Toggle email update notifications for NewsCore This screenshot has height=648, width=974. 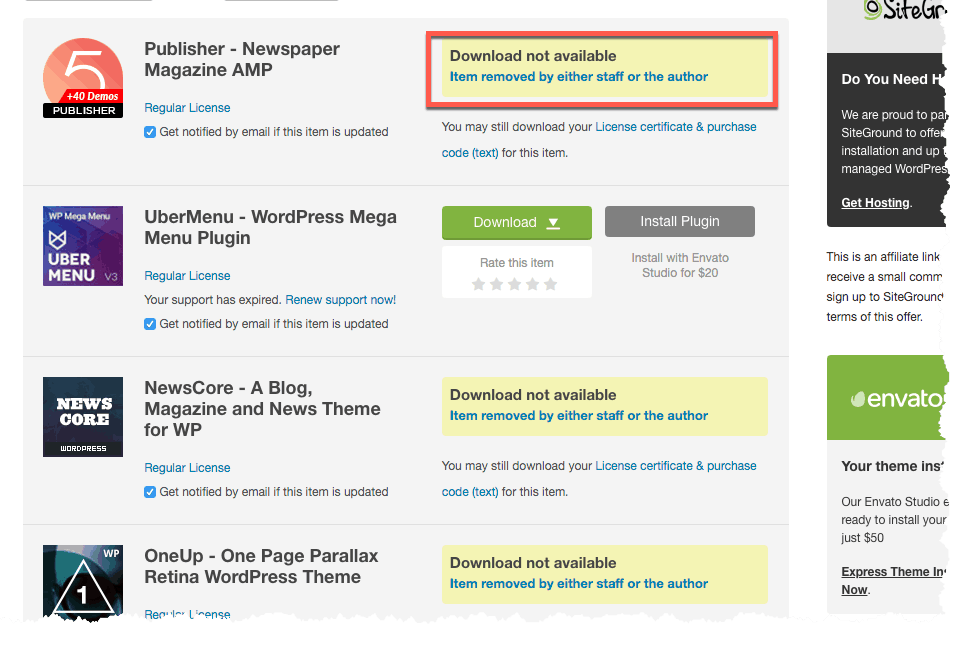click(x=150, y=492)
